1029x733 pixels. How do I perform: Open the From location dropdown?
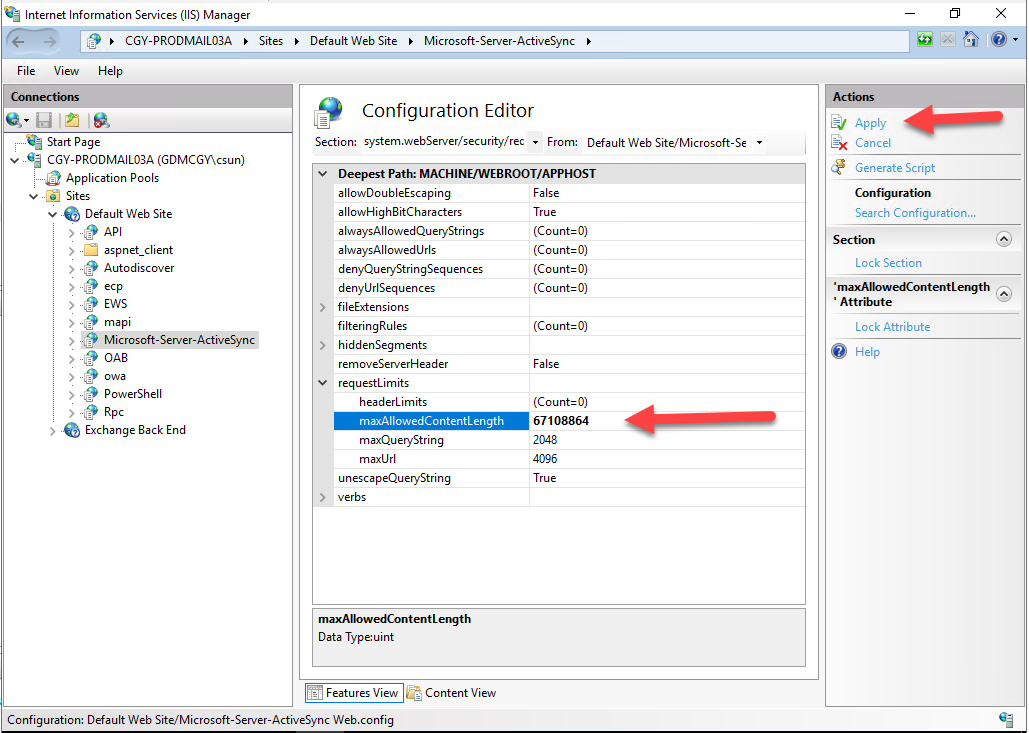759,142
